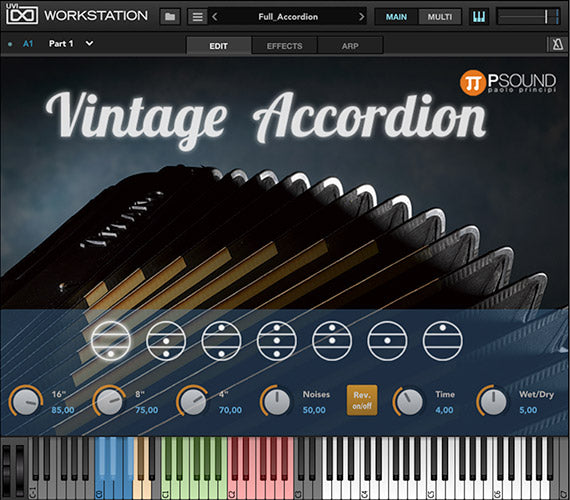Viewport: 570px width, 500px height.
Task: Go to next preset arrow
Action: [361, 16]
